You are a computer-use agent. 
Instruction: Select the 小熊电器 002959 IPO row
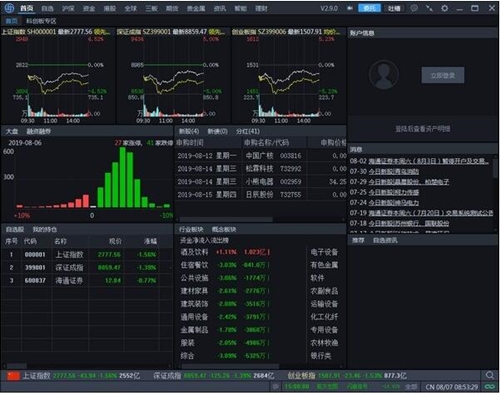click(261, 182)
